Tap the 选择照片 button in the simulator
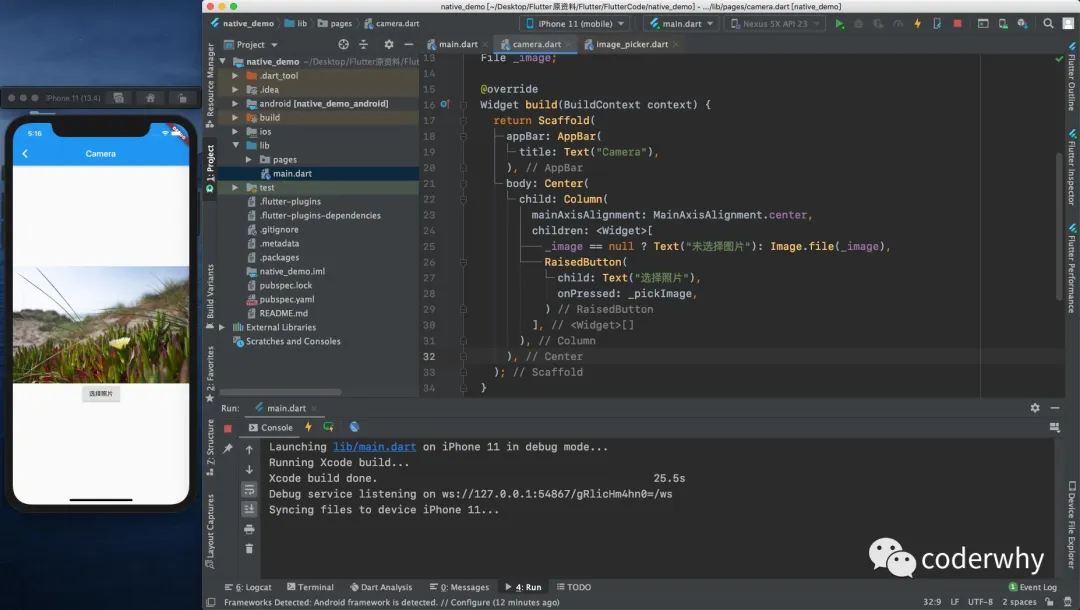 101,393
